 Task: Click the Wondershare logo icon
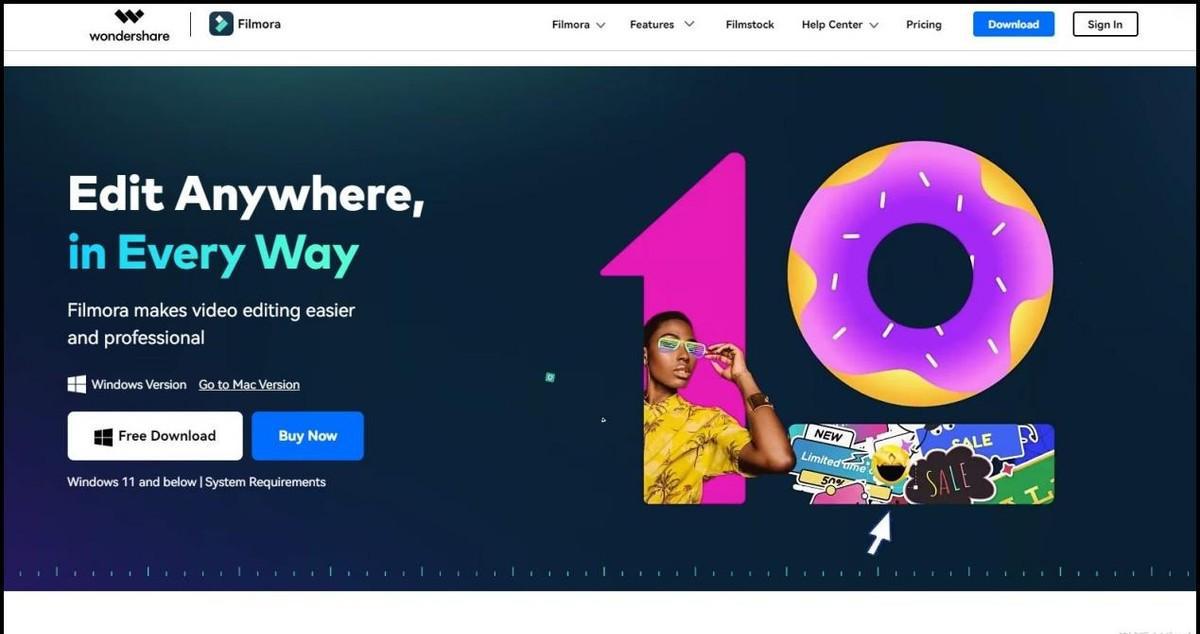tap(129, 17)
